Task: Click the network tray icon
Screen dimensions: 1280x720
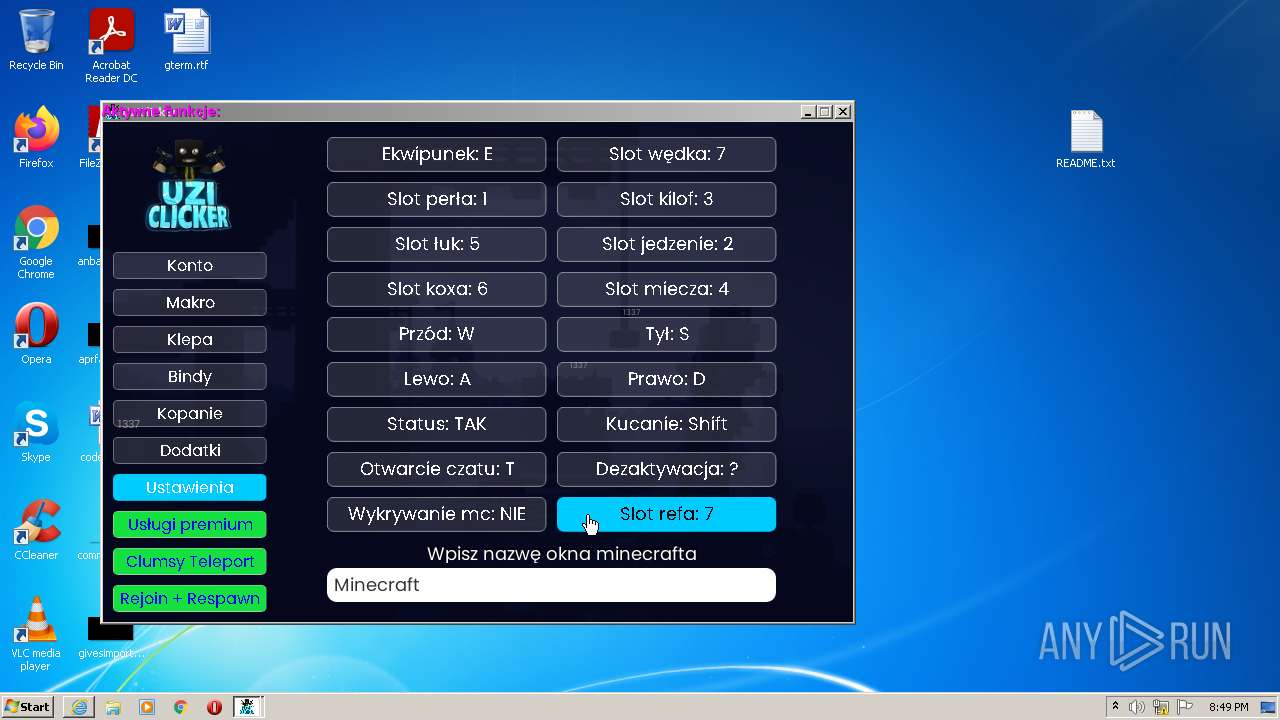Action: (1161, 707)
